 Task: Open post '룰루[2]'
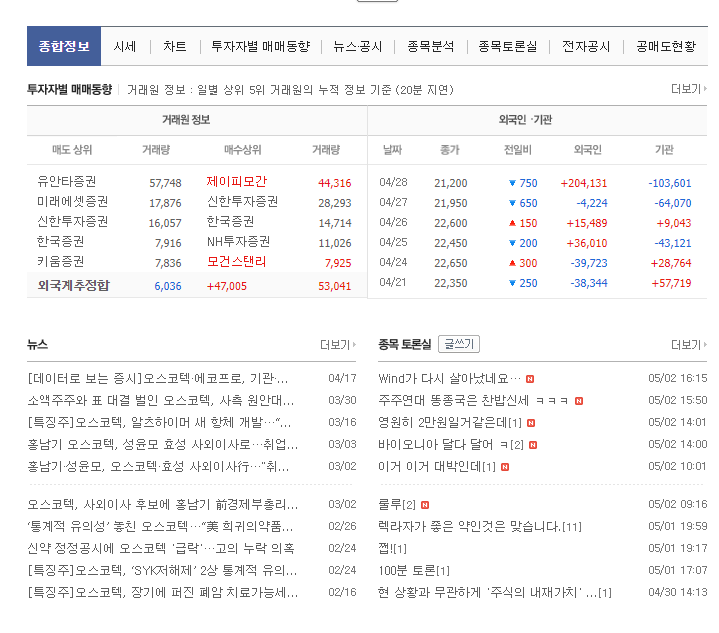coord(397,505)
